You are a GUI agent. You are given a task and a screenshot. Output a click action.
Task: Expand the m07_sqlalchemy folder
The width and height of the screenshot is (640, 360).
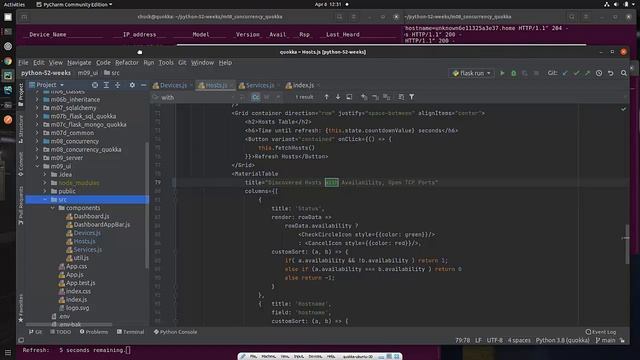38,108
